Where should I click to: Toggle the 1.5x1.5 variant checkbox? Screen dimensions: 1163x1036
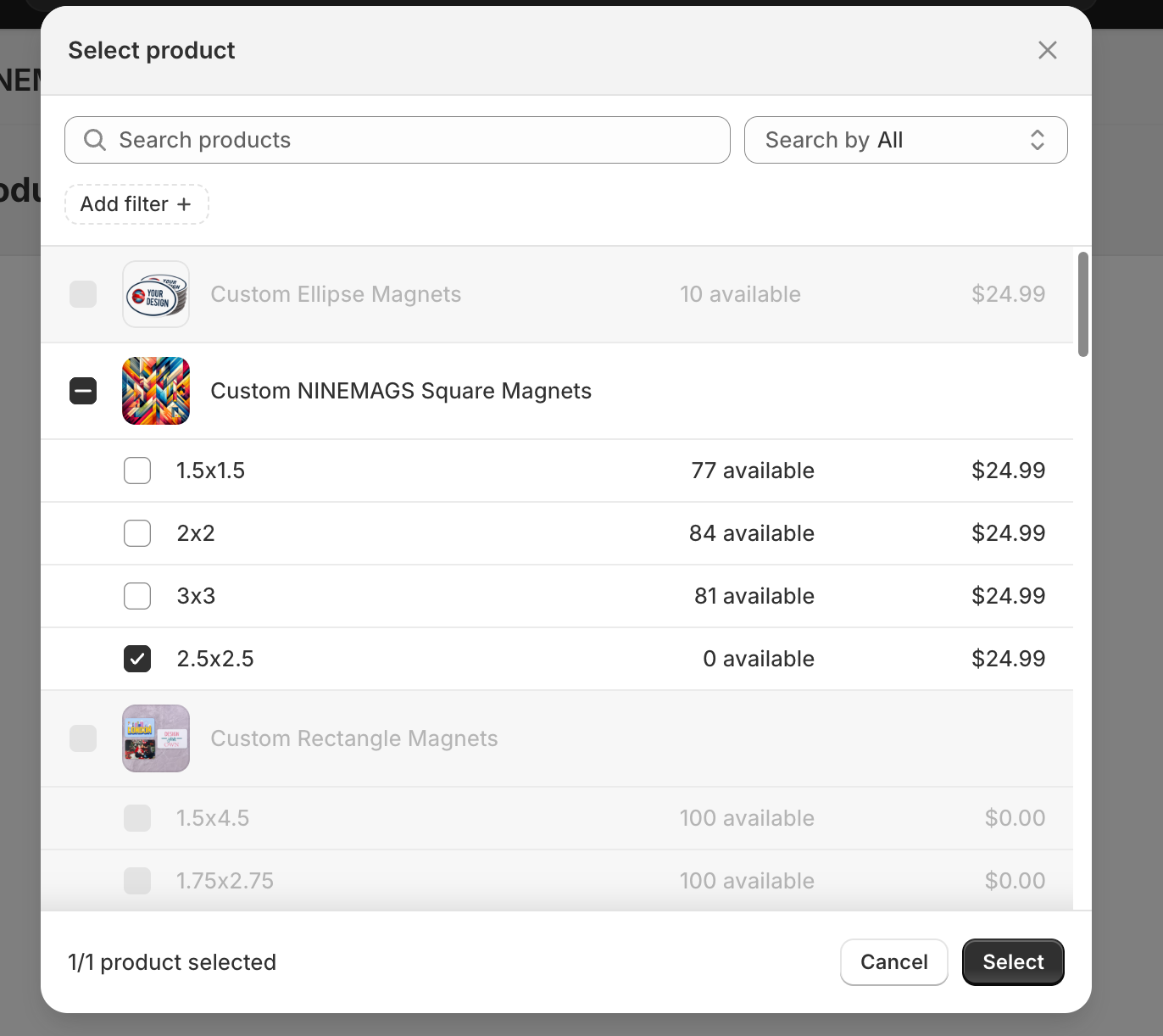point(137,471)
